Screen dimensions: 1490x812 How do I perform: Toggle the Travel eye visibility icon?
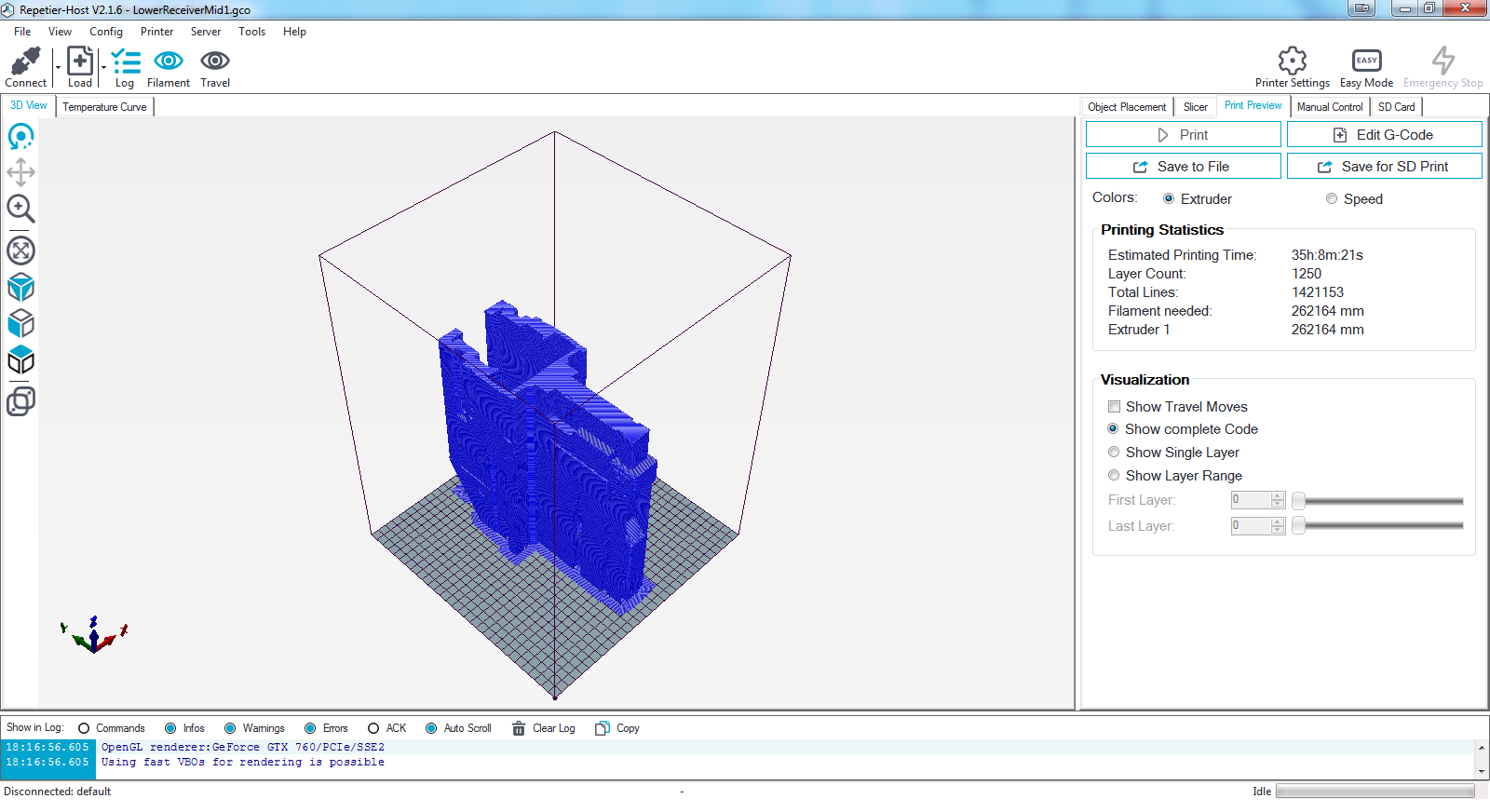click(x=215, y=61)
